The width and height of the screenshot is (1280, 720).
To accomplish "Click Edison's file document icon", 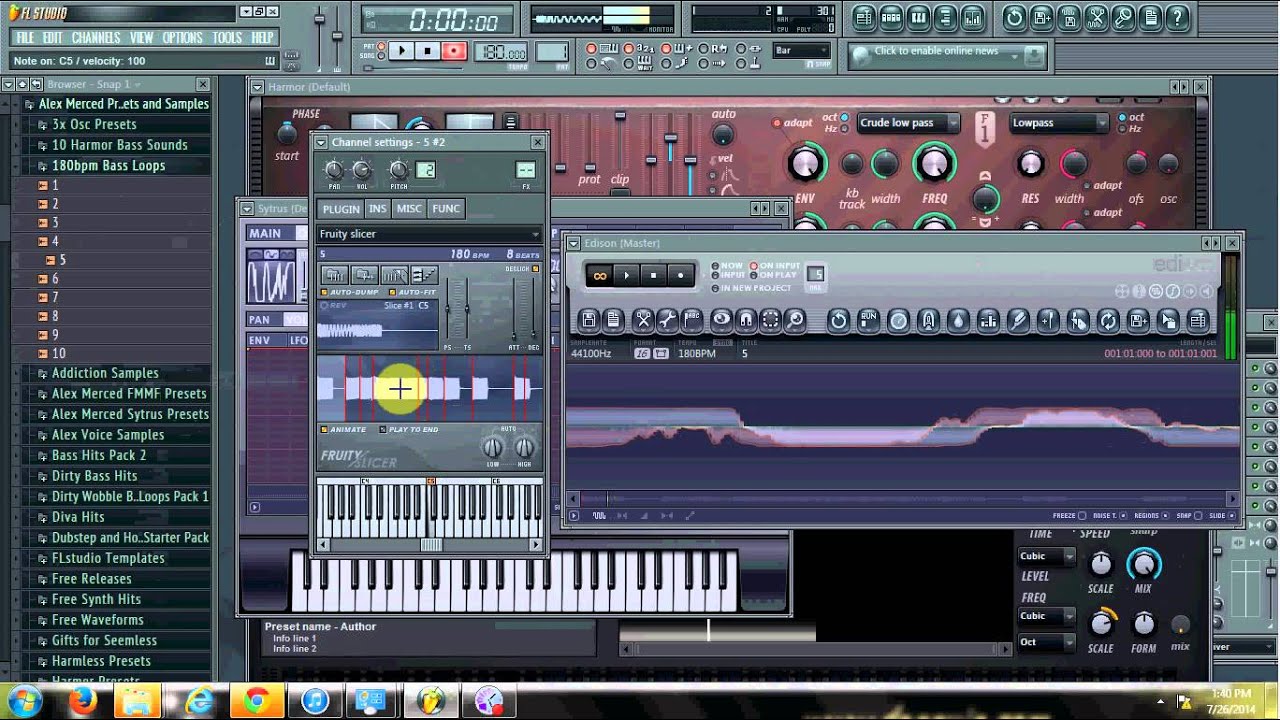I will point(613,320).
